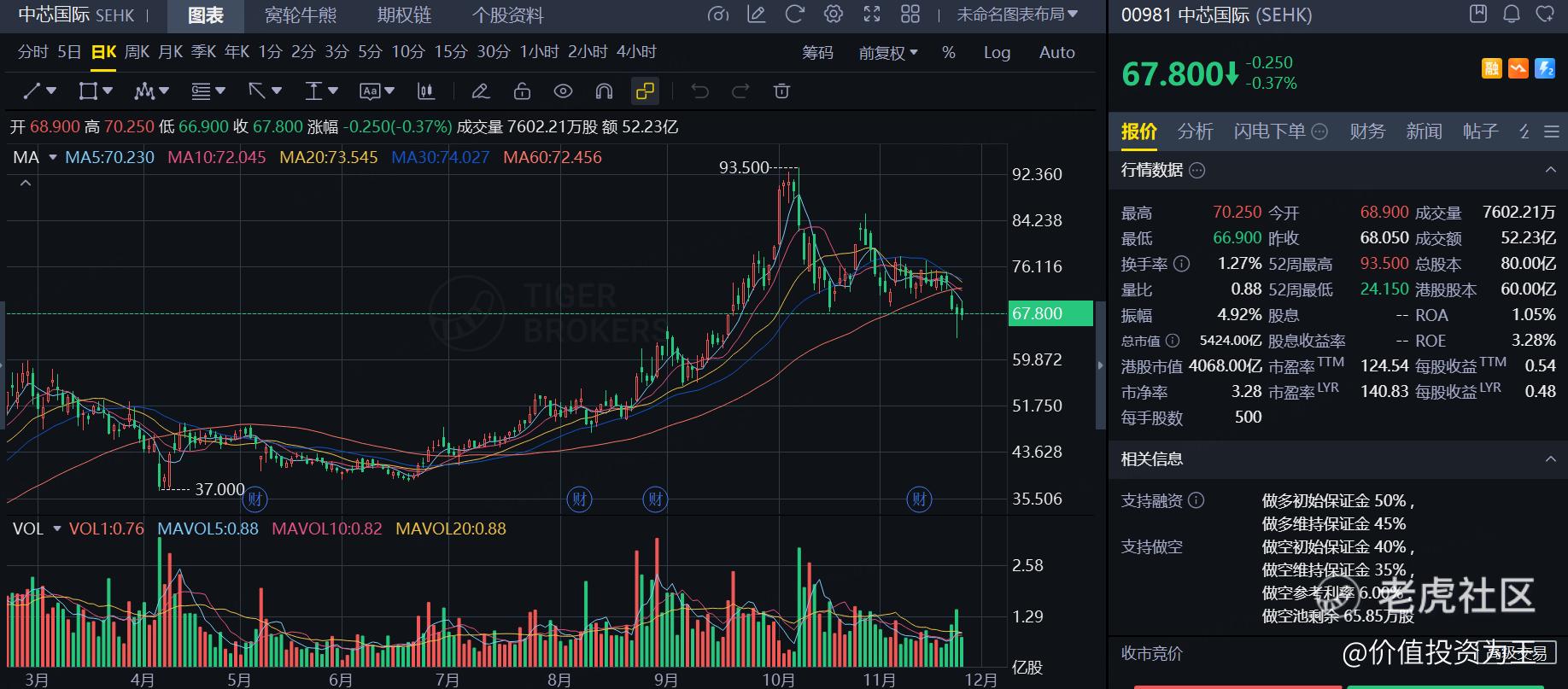Open the 未命名图表布局 layout dropdown
Viewport: 1568px width, 689px height.
(x=1016, y=15)
